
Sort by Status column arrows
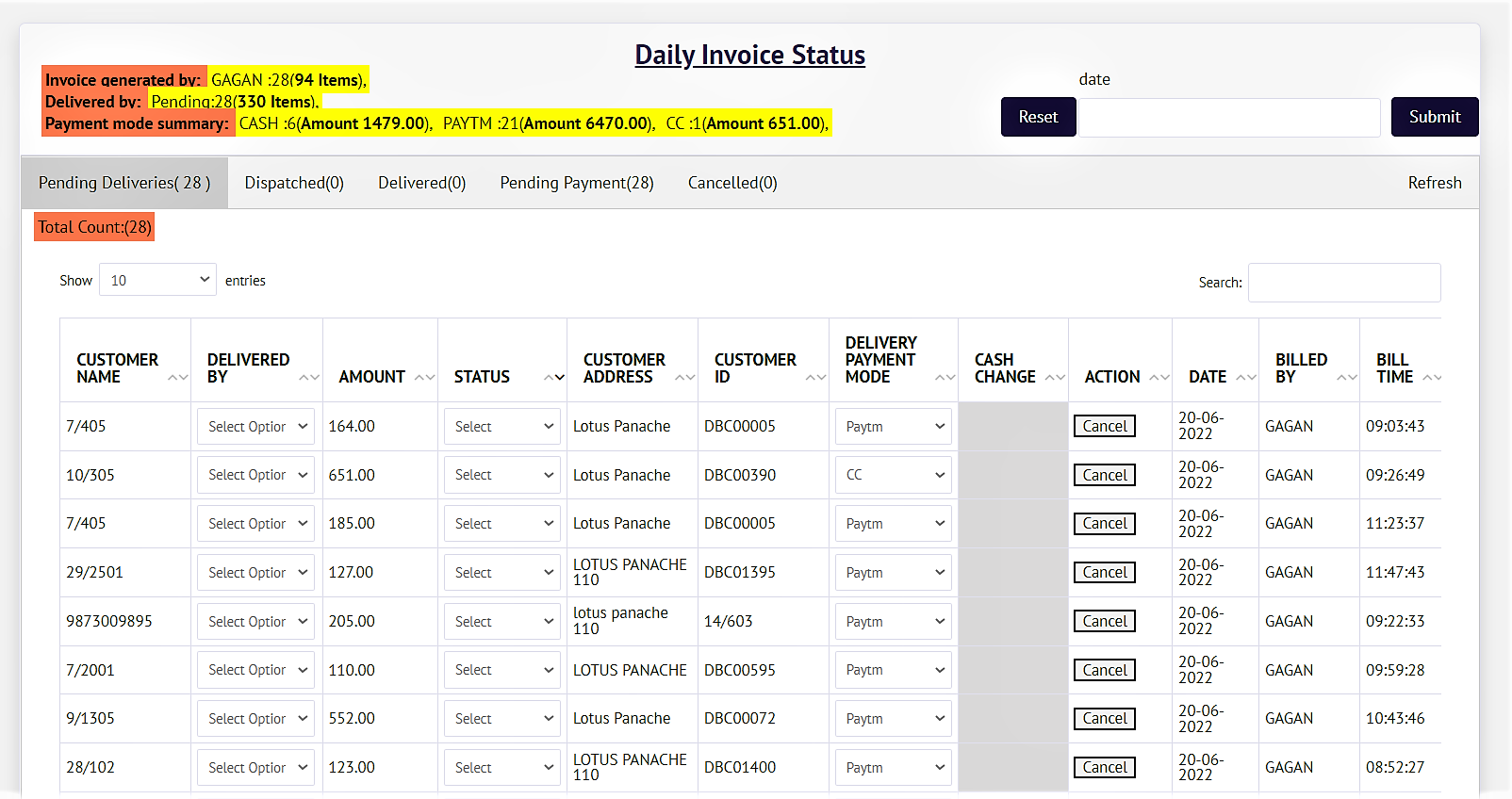[x=553, y=377]
